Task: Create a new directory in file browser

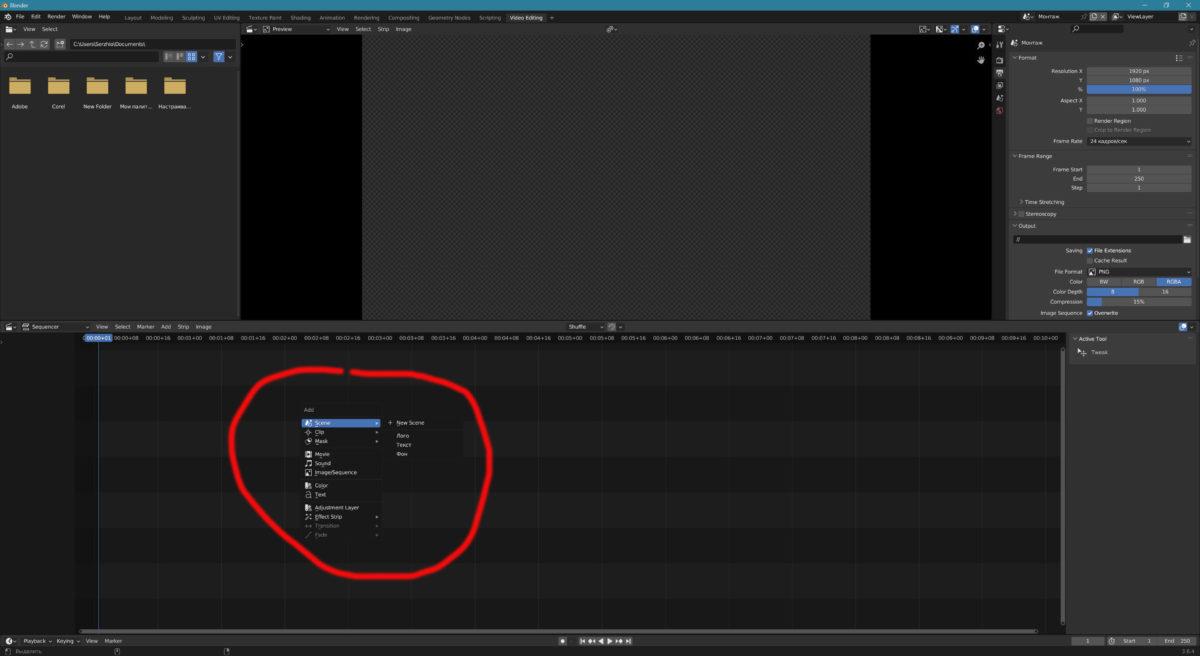Action: click(x=60, y=44)
